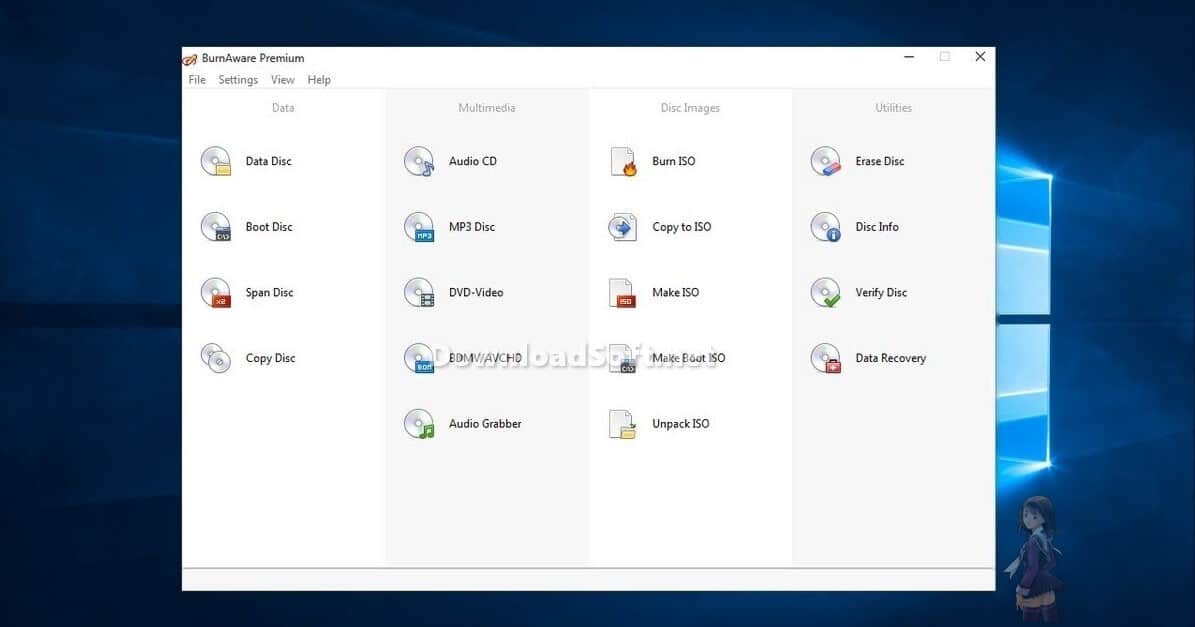Click the DVD-Video icon

[419, 293]
